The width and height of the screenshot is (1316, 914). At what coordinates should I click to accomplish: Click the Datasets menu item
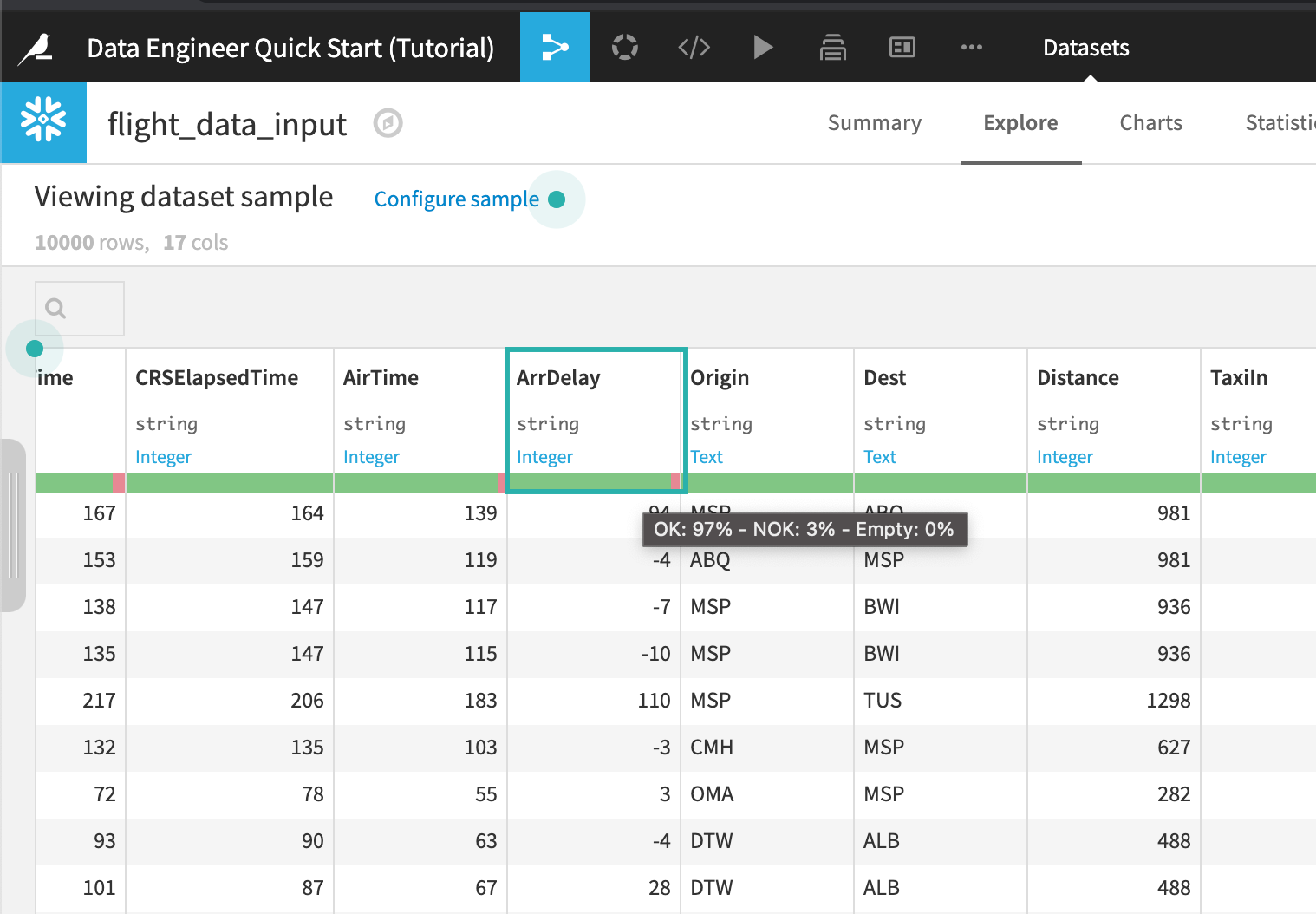click(x=1085, y=48)
